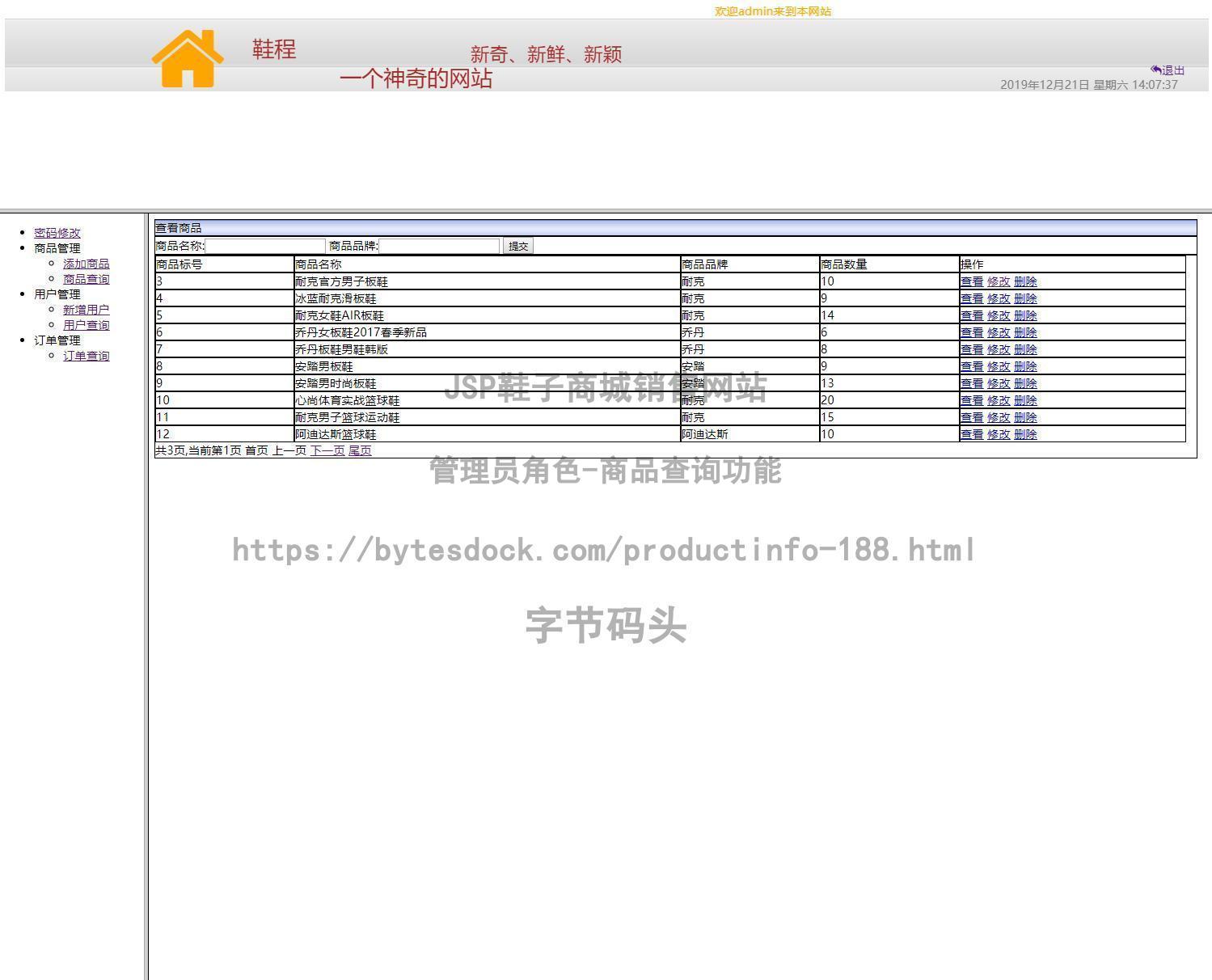Click 查看 for 阿迪达斯篮球鞋 row
The image size is (1212, 980).
[972, 434]
